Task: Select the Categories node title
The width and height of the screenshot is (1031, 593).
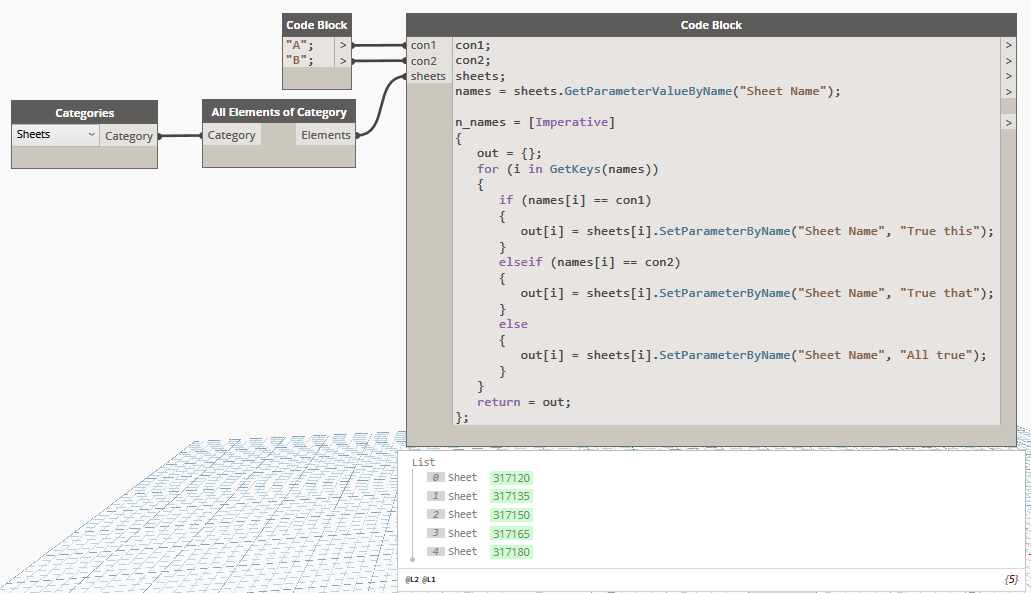Action: pyautogui.click(x=84, y=113)
